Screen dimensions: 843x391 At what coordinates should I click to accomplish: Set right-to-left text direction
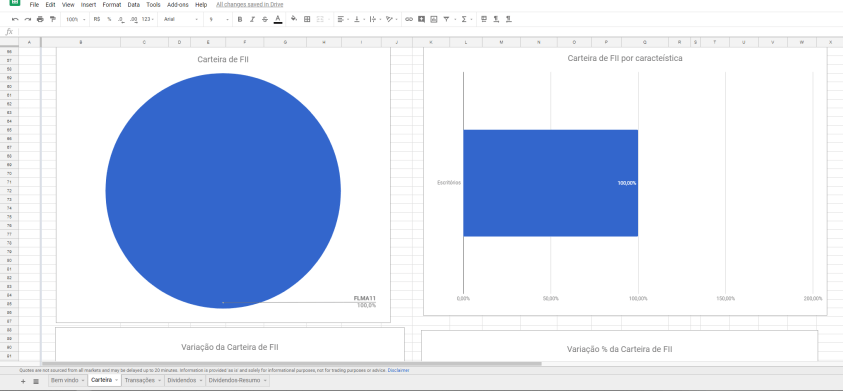[x=509, y=19]
